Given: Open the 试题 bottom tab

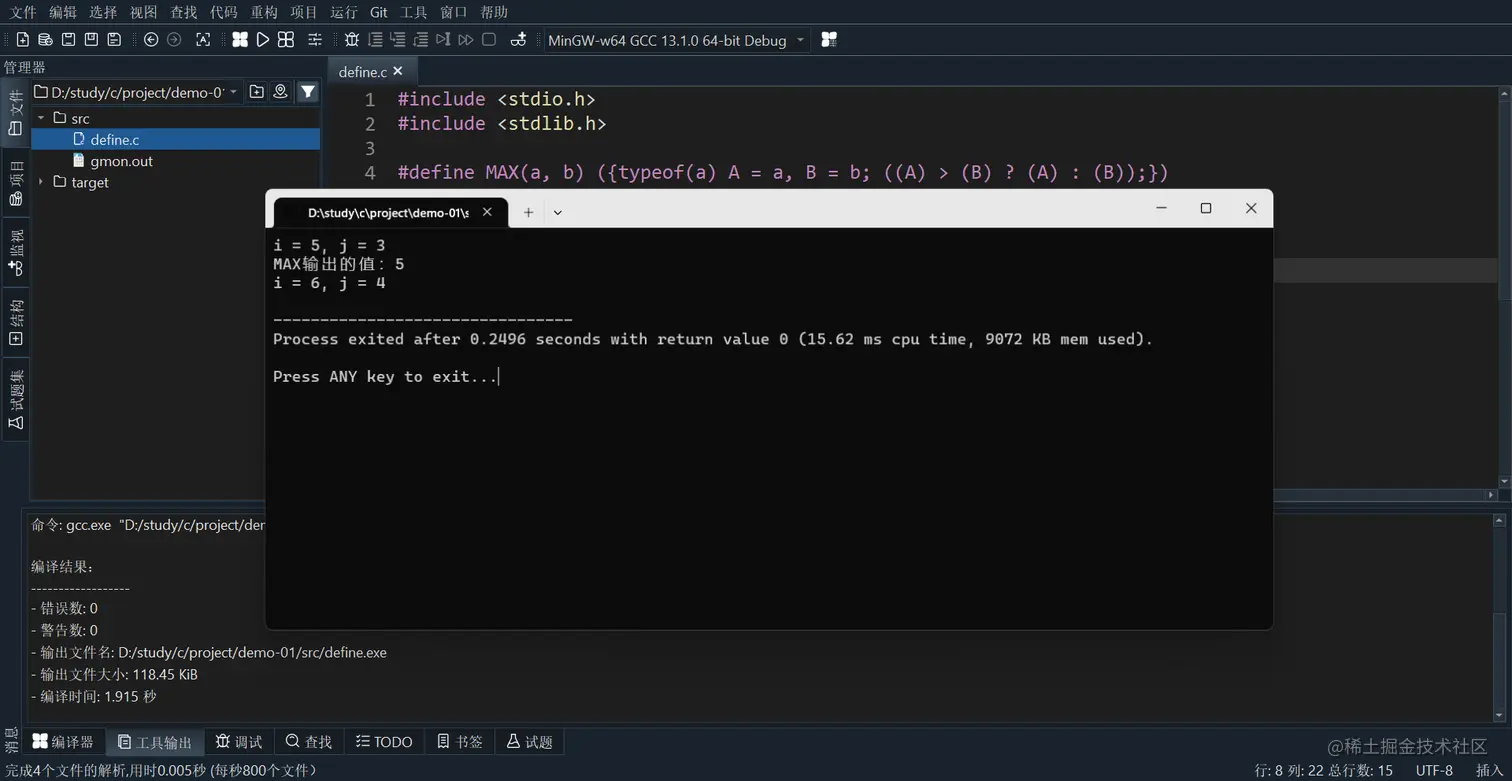Looking at the screenshot, I should [x=530, y=741].
